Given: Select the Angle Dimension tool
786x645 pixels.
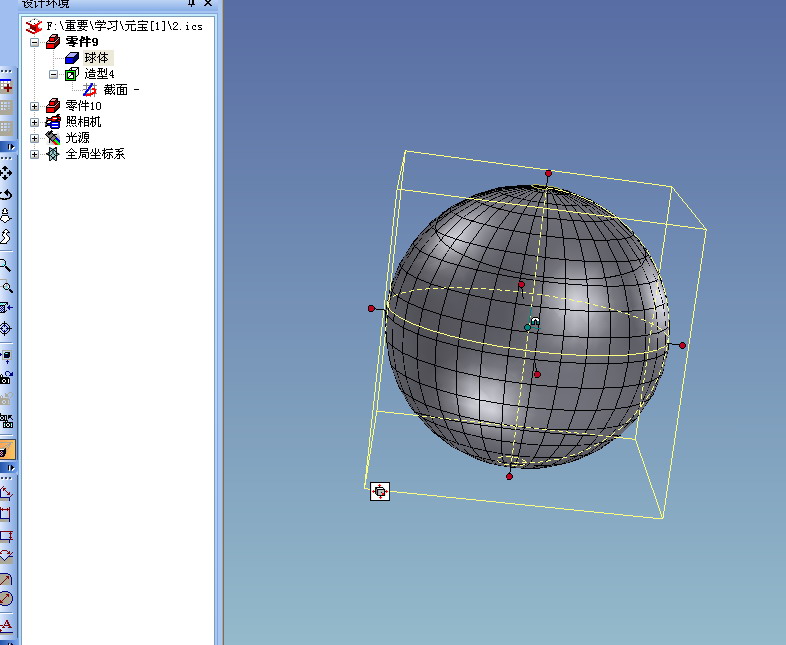Looking at the screenshot, I should pos(6,556).
